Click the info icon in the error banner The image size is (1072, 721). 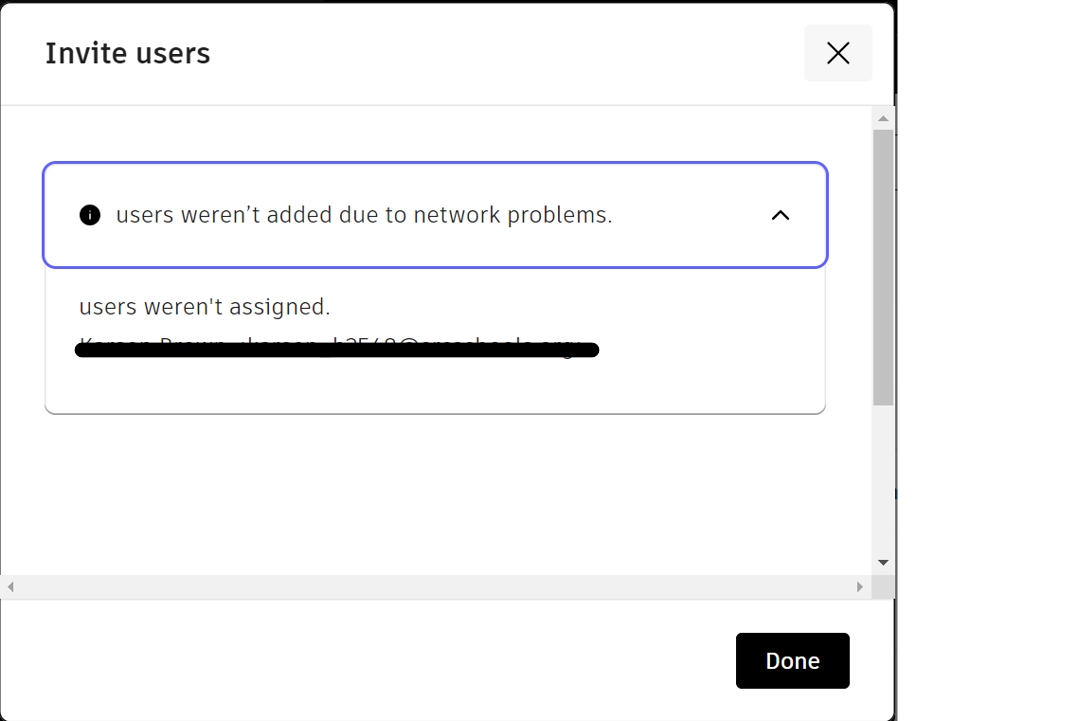89,215
